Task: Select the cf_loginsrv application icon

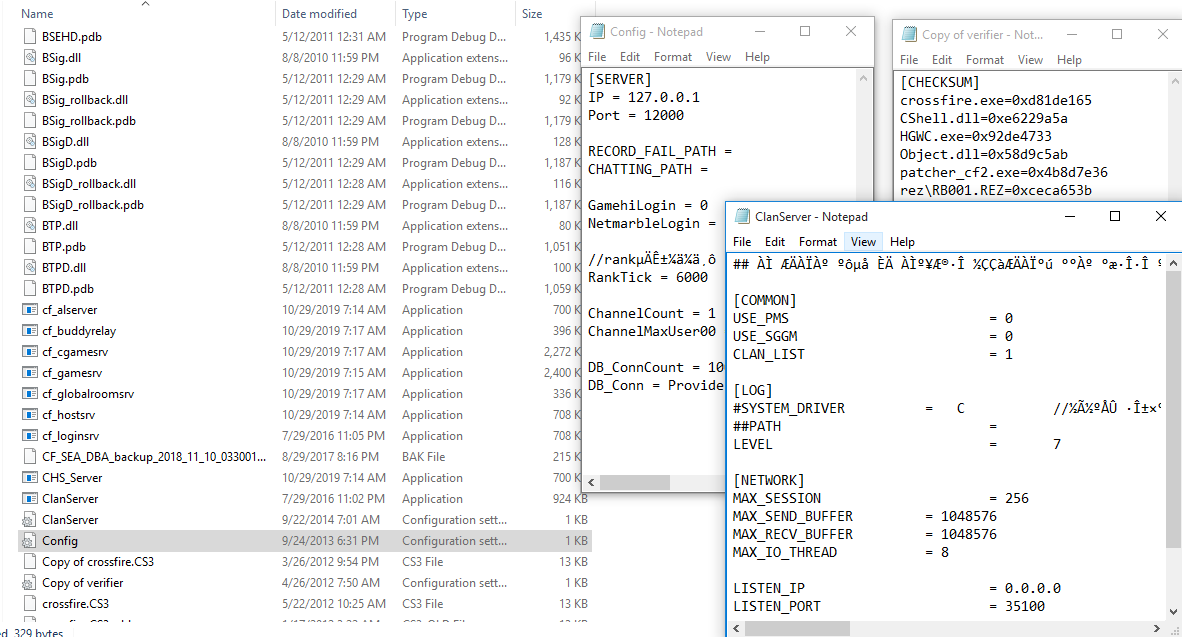Action: 30,435
